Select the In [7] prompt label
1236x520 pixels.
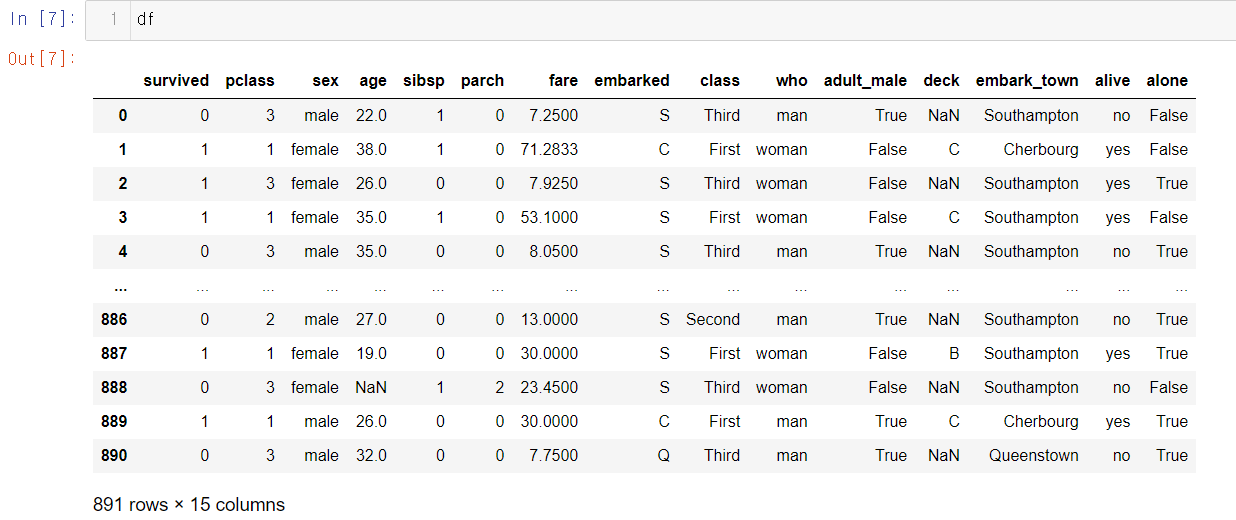[42, 19]
